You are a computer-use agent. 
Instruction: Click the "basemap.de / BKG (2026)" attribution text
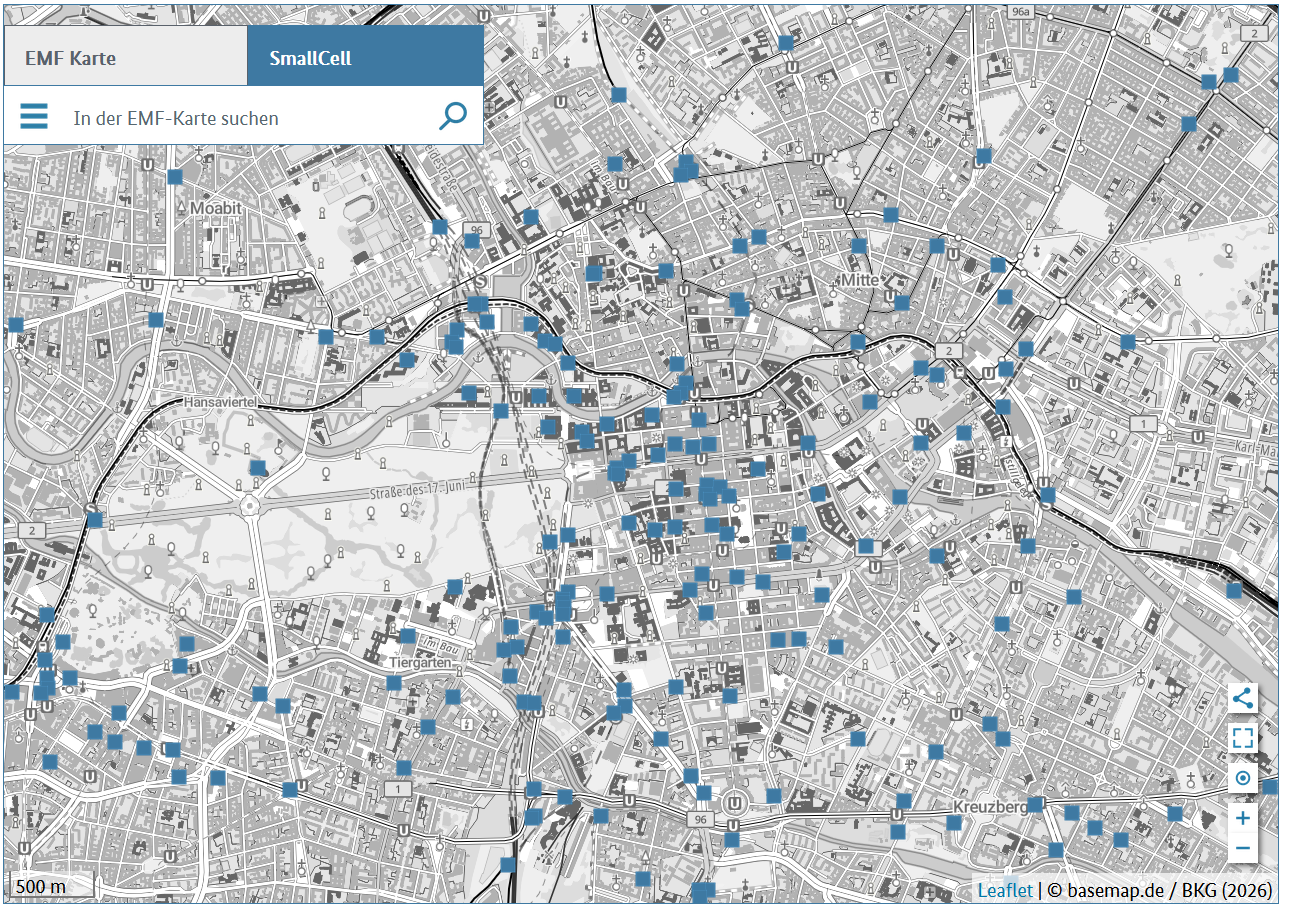[1169, 890]
